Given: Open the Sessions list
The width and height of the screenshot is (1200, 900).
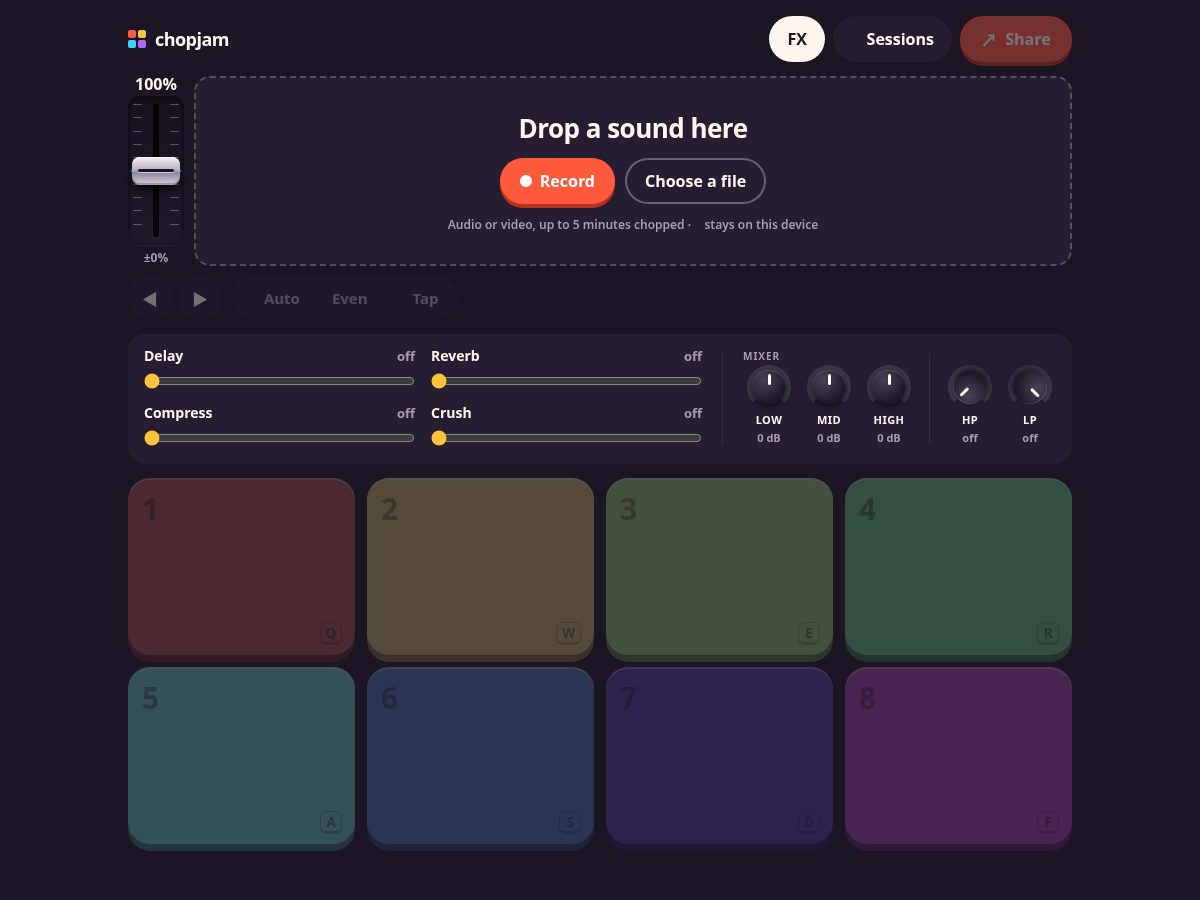Looking at the screenshot, I should pyautogui.click(x=892, y=39).
